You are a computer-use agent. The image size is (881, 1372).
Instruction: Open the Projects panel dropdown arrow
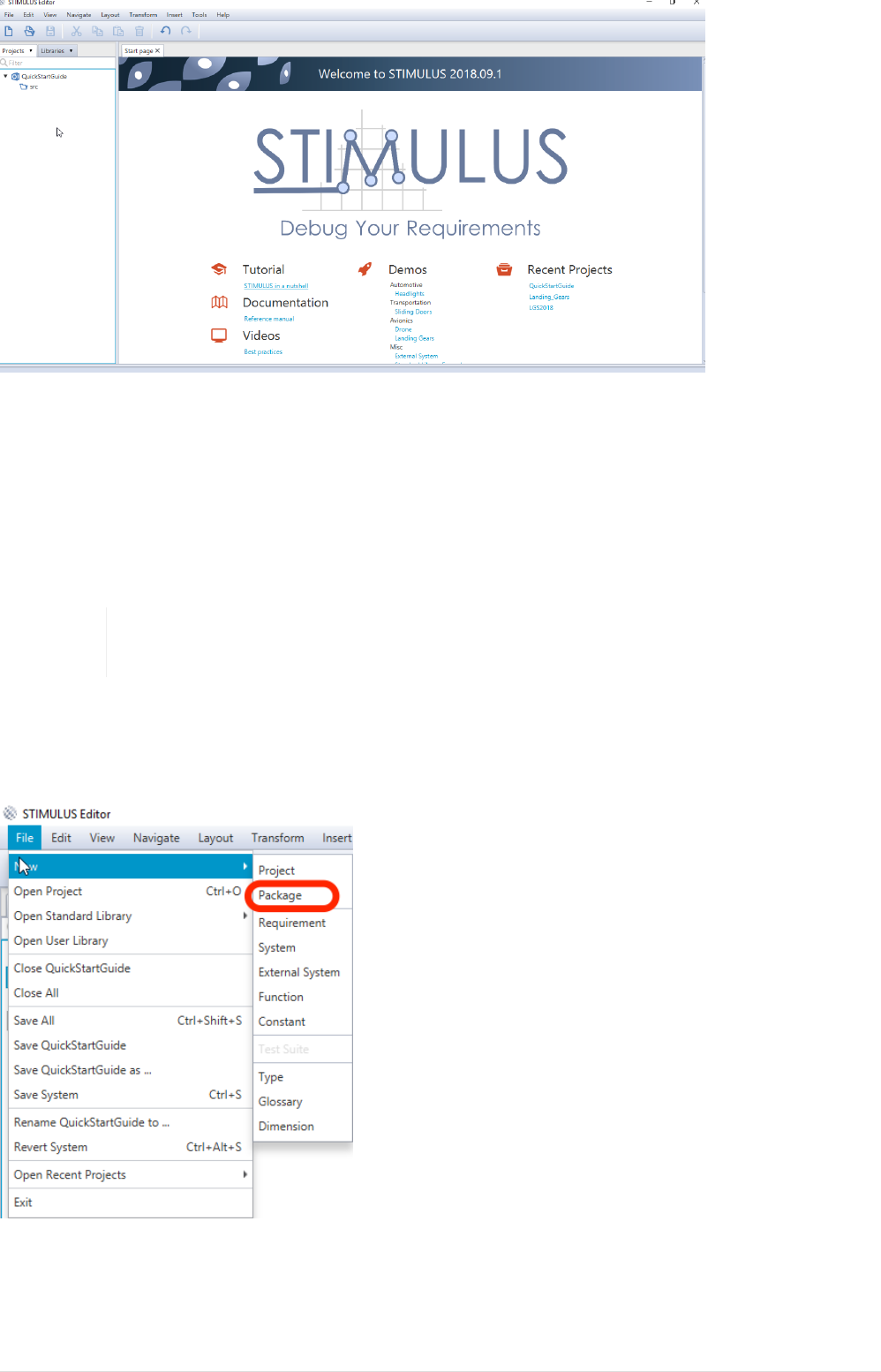tap(31, 50)
